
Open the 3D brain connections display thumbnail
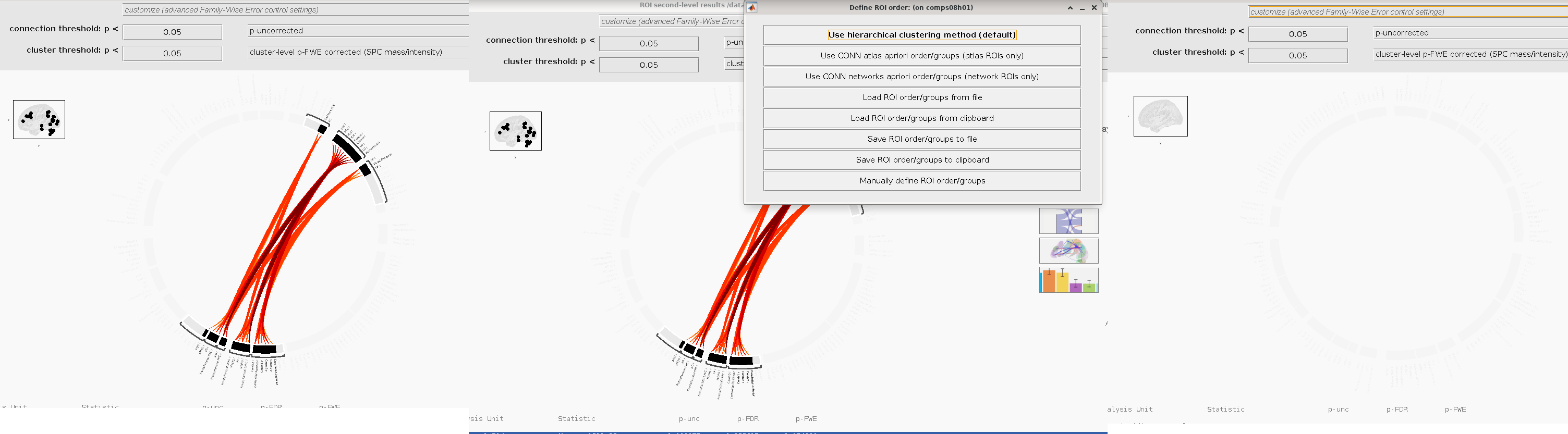tap(1068, 251)
